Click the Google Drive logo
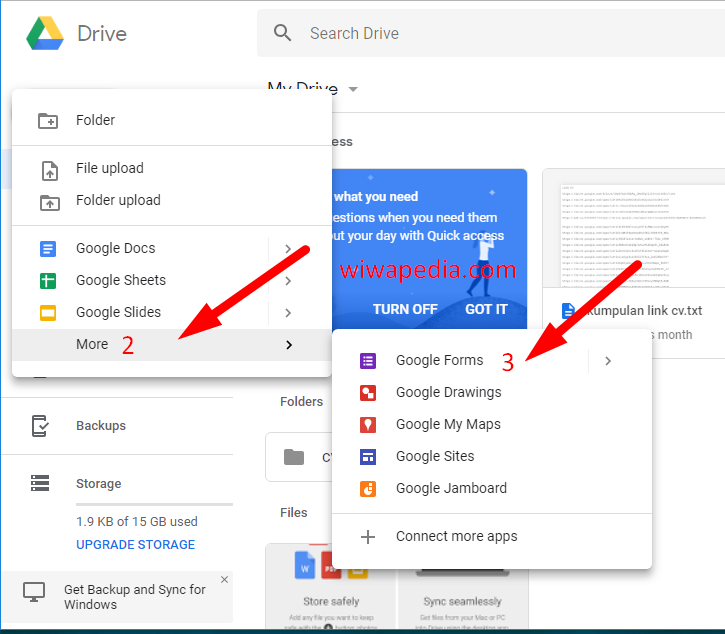Screen dimensions: 725x634 45,33
